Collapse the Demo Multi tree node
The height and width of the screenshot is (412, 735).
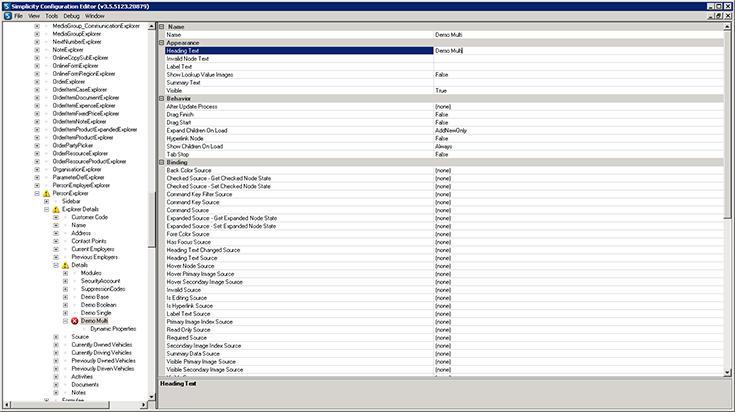pos(65,321)
